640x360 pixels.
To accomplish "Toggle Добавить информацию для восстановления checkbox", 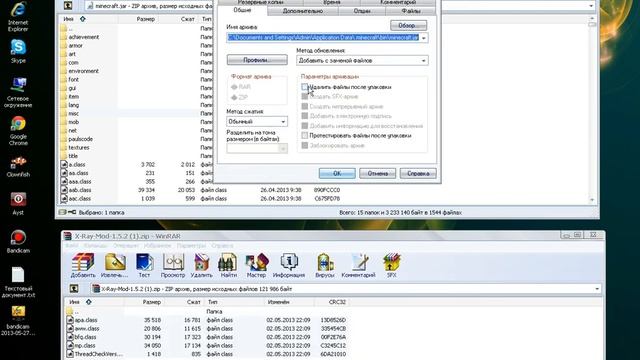I will coord(304,126).
